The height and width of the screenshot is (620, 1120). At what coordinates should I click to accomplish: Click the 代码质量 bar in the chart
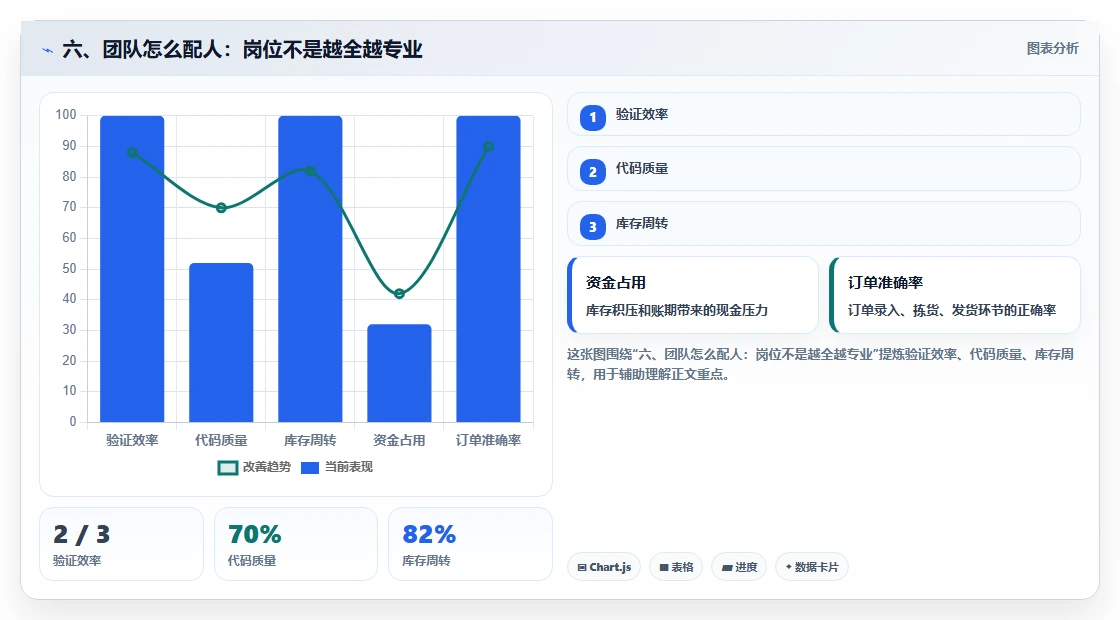point(221,342)
